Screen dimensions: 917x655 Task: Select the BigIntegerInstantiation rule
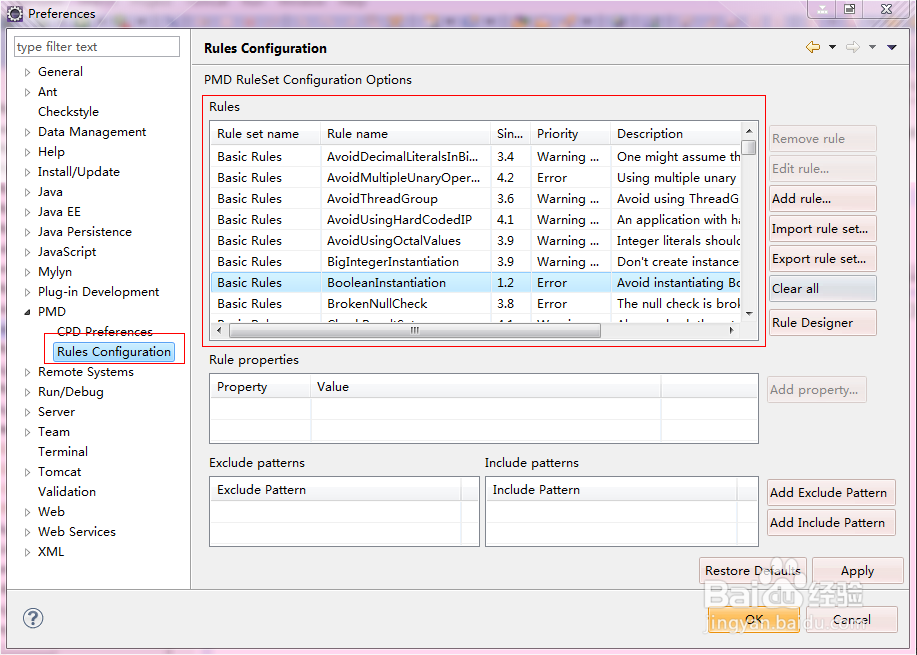tap(475, 262)
